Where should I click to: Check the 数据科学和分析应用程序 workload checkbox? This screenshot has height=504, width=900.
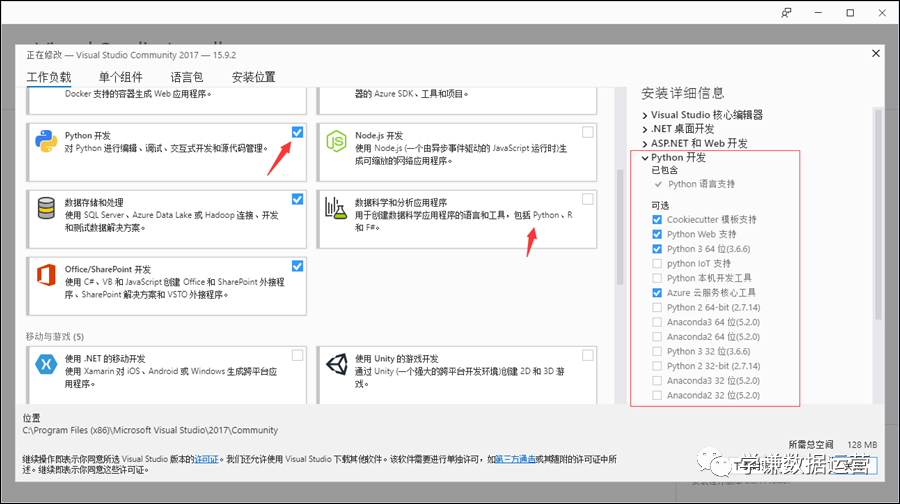pos(588,199)
